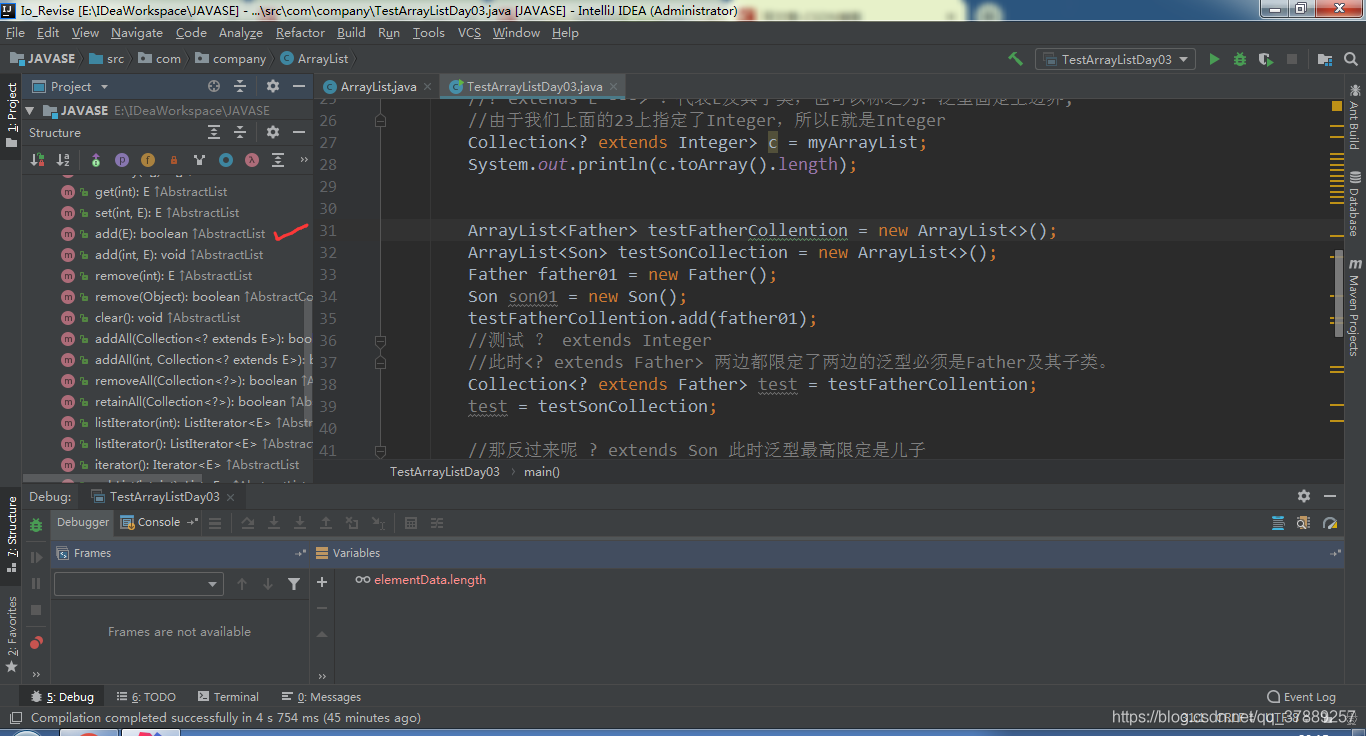This screenshot has width=1366, height=736.
Task: Run TestArrayListDay03 with the green Run icon
Action: click(1213, 59)
